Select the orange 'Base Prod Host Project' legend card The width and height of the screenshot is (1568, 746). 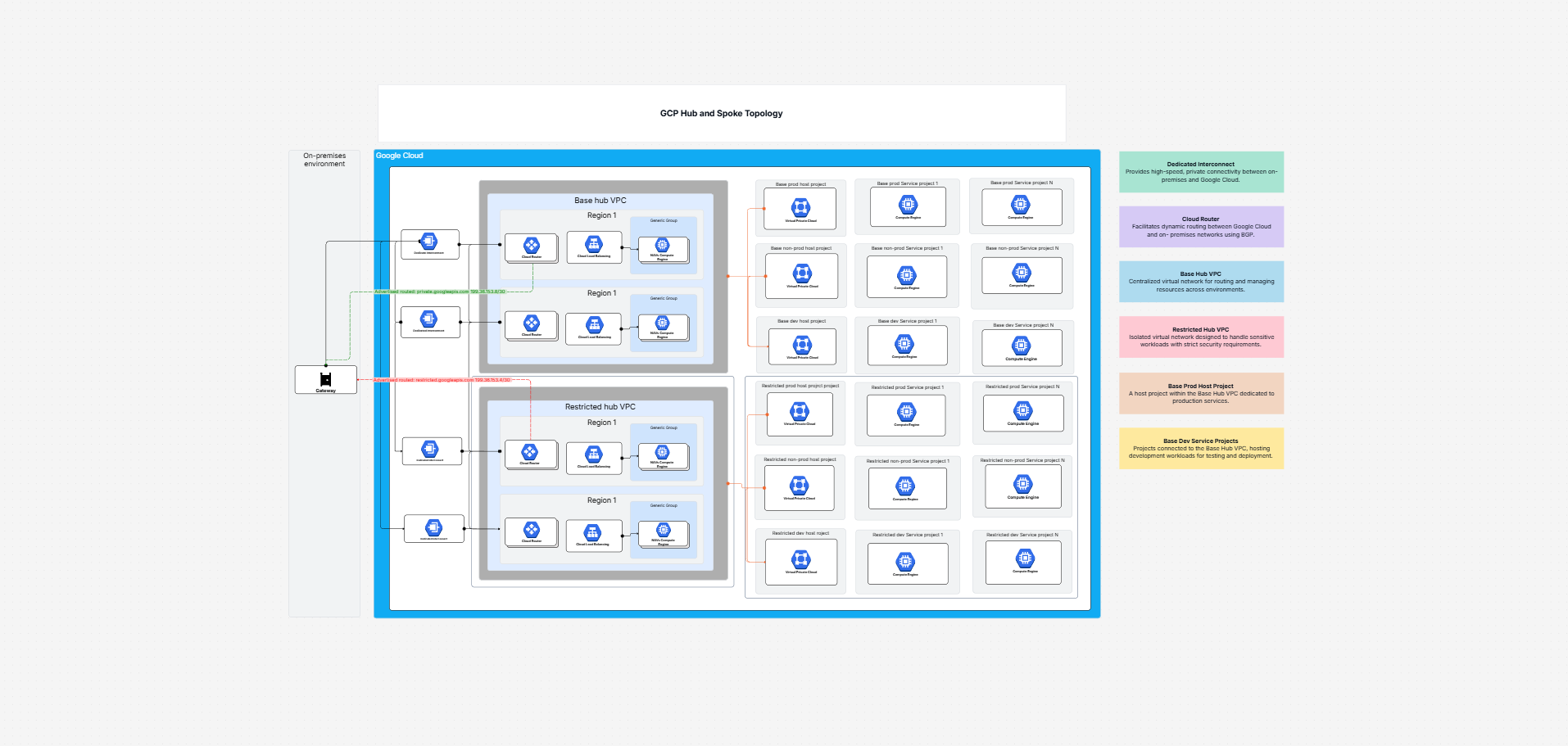(1201, 393)
